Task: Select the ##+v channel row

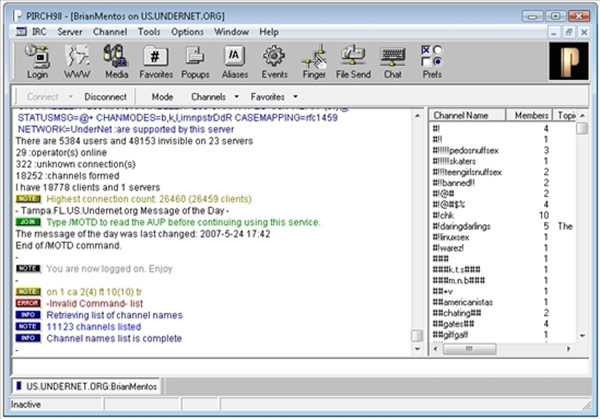Action: tap(502, 291)
